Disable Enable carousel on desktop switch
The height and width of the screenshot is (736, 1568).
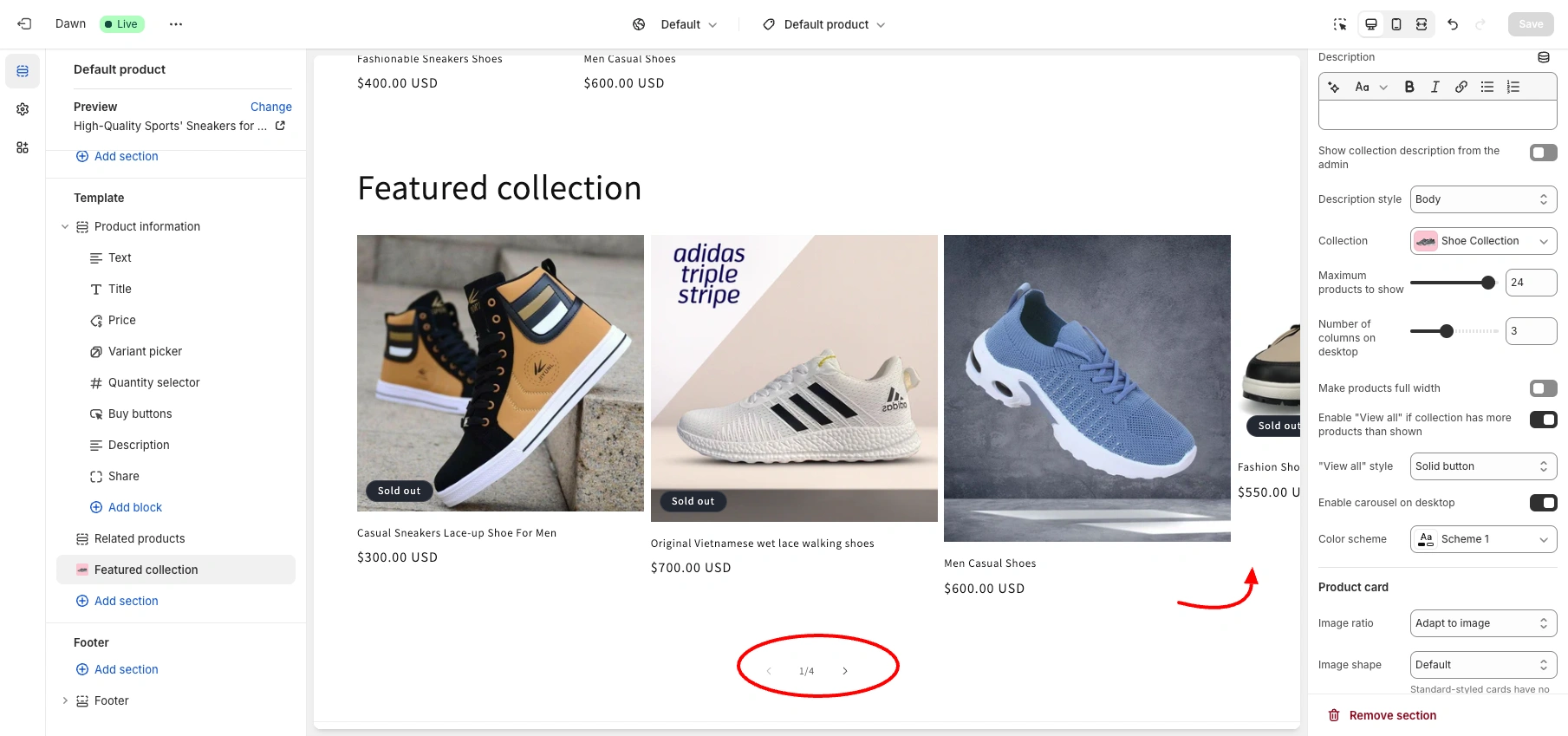[1543, 503]
